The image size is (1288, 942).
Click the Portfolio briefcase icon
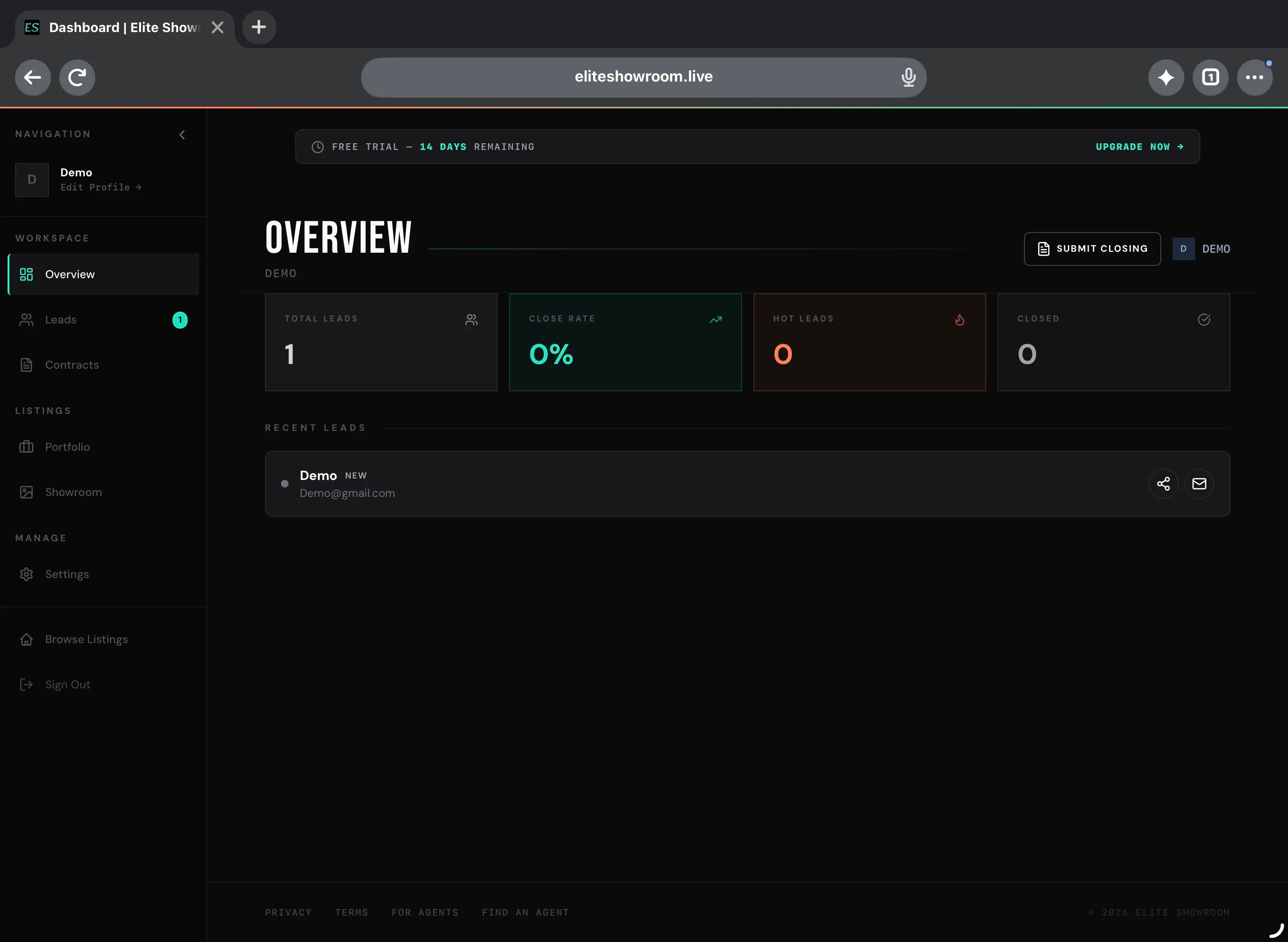pyautogui.click(x=26, y=446)
